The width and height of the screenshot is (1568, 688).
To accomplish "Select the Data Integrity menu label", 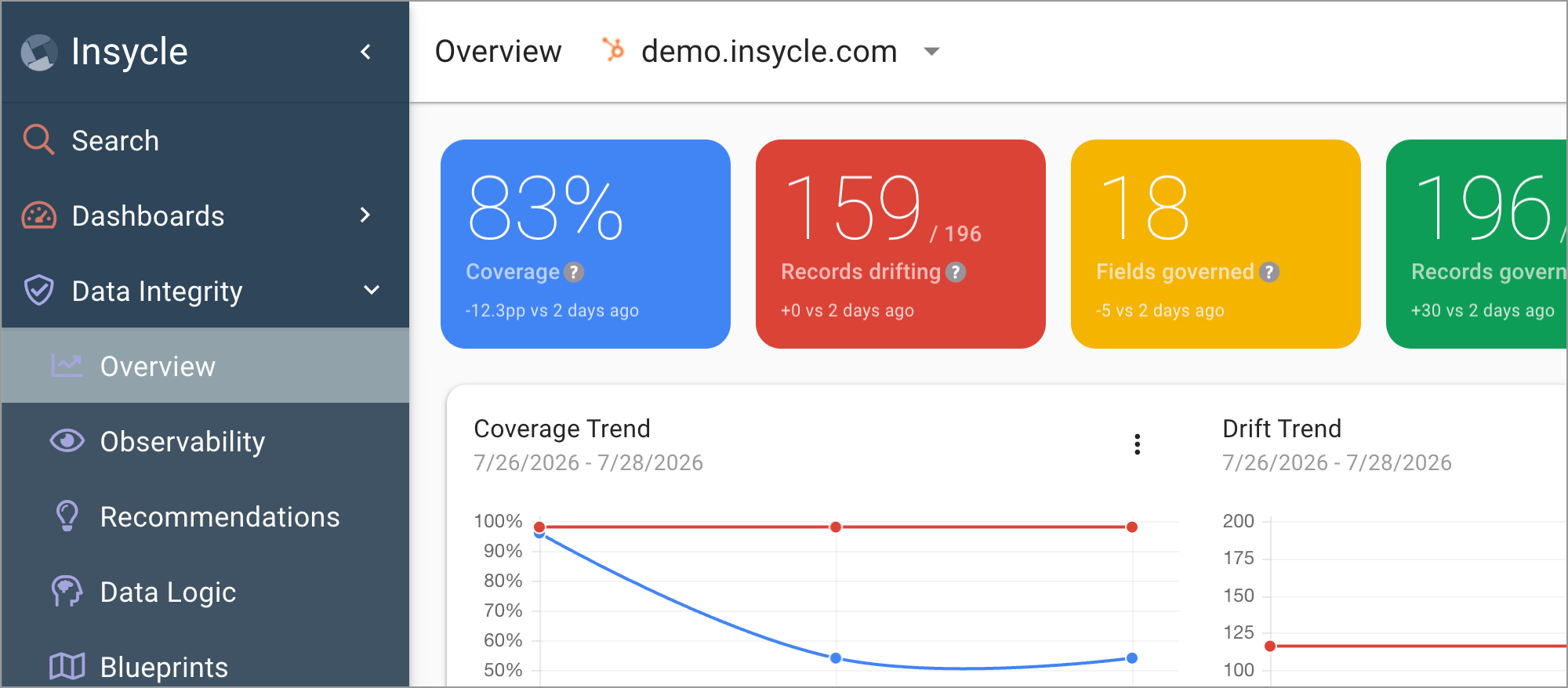I will 157,291.
